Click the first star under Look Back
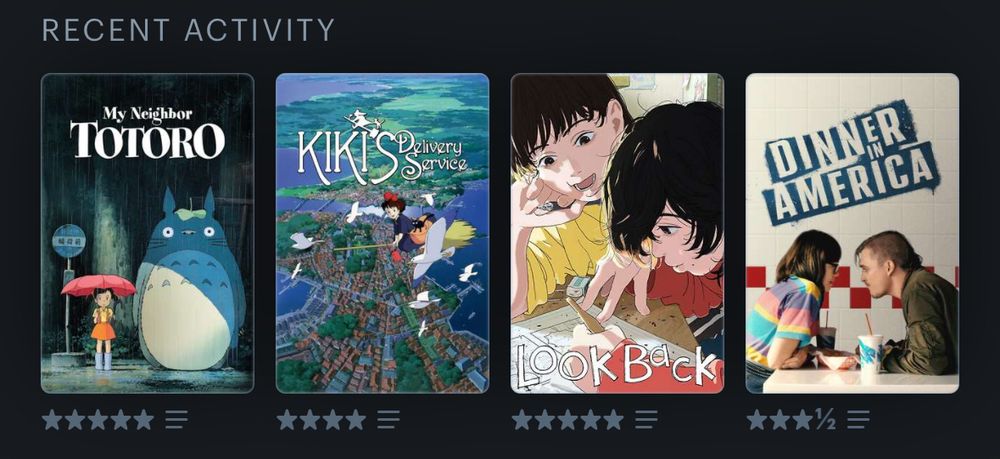1000x459 pixels. [x=522, y=419]
